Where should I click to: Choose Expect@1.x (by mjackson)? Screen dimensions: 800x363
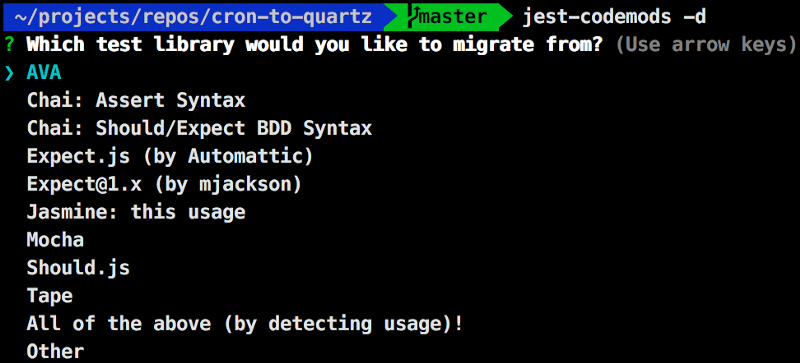click(164, 185)
